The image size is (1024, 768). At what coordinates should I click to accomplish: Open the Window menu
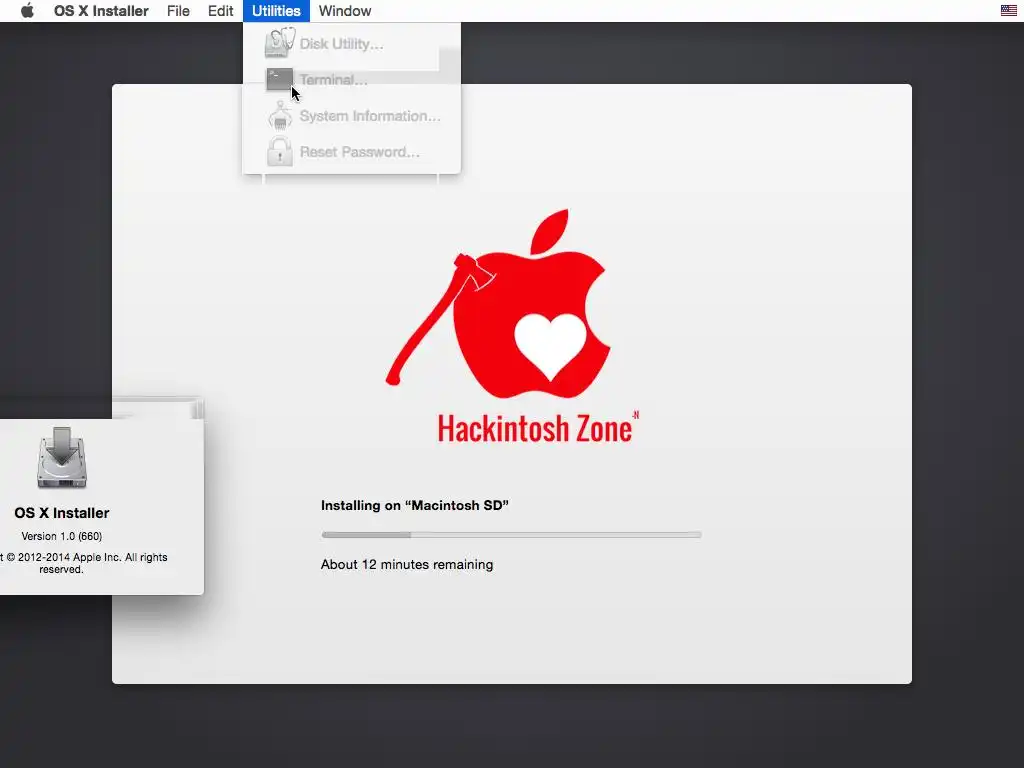[x=345, y=11]
